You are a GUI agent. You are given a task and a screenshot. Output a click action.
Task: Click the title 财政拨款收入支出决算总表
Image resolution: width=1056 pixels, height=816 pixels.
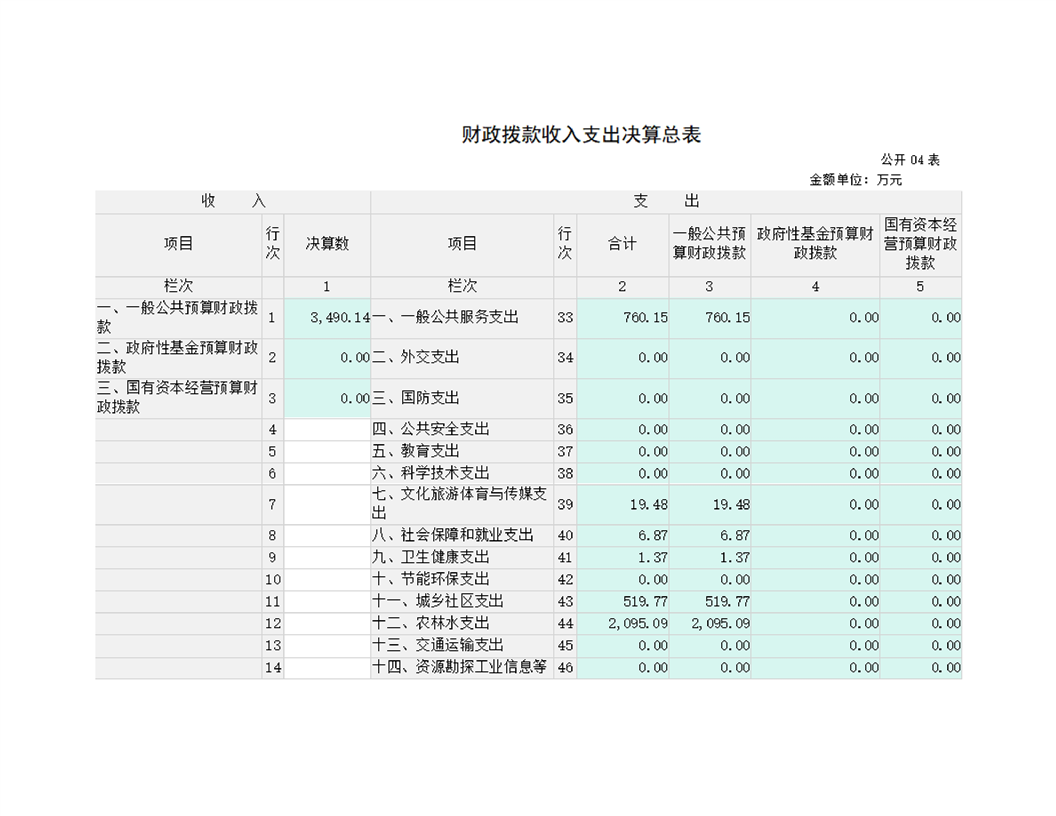[581, 135]
